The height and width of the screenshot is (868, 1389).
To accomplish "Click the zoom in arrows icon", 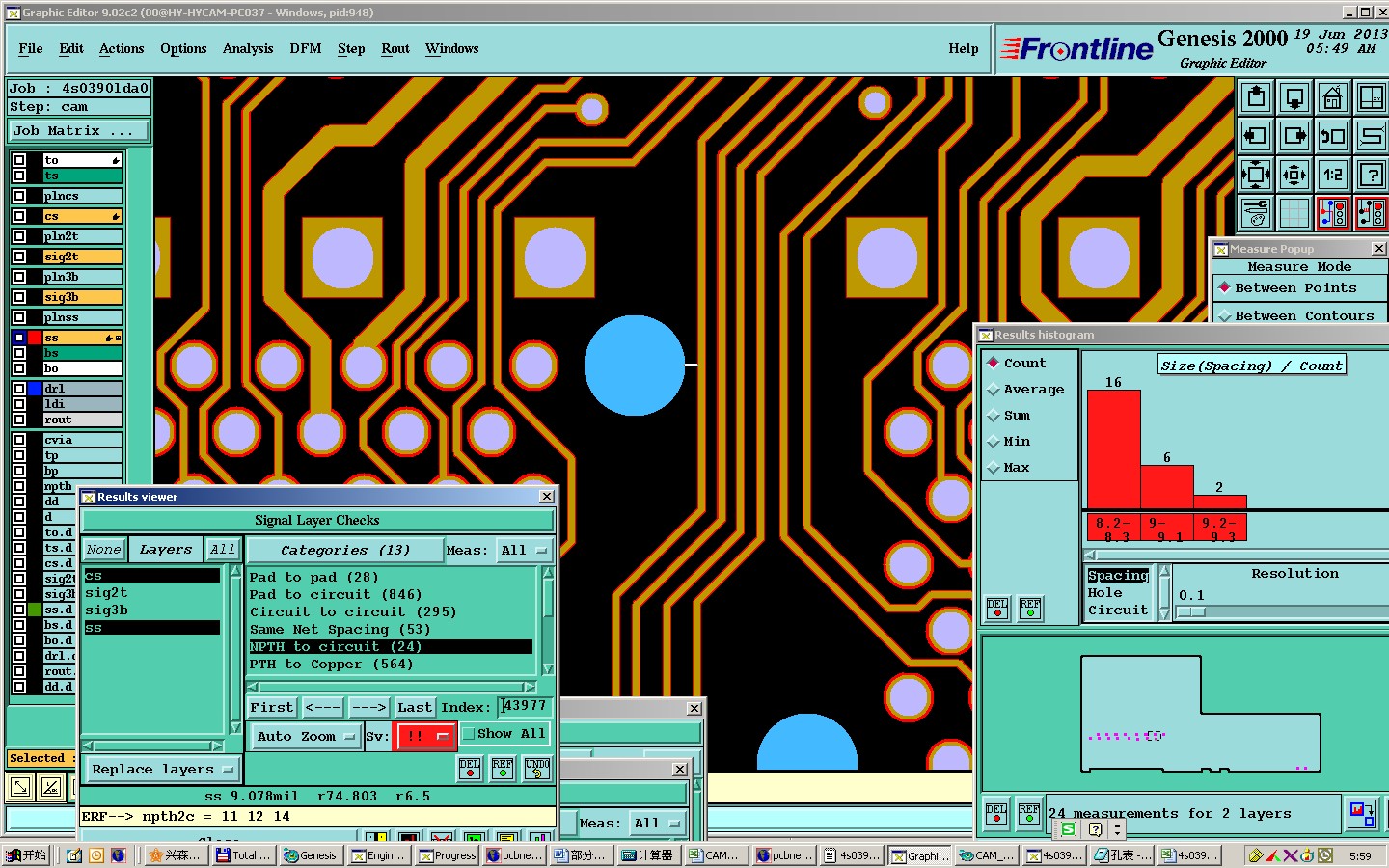I will pyautogui.click(x=1256, y=175).
